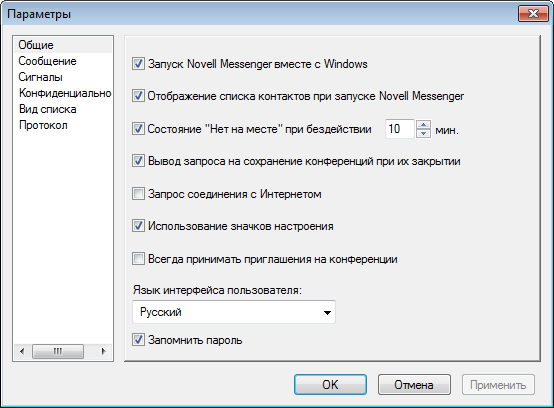Click the category list left scroll arrow

click(22, 351)
